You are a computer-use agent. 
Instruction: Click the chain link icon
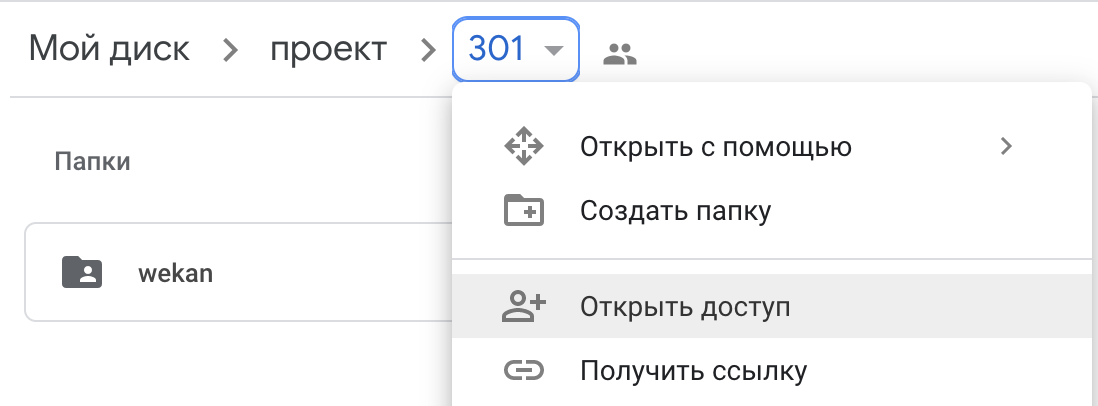pos(523,371)
